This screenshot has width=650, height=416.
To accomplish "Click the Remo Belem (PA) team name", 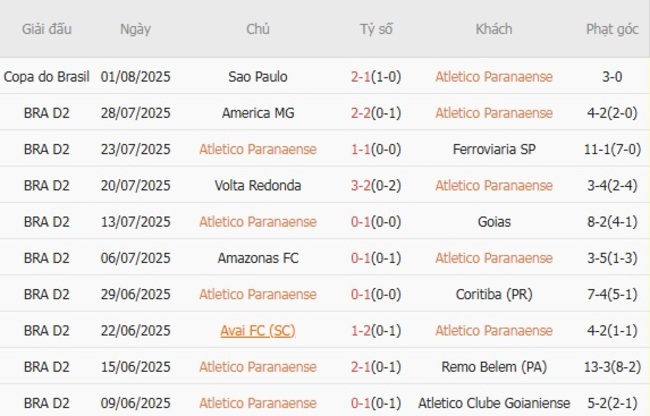I will point(493,366).
